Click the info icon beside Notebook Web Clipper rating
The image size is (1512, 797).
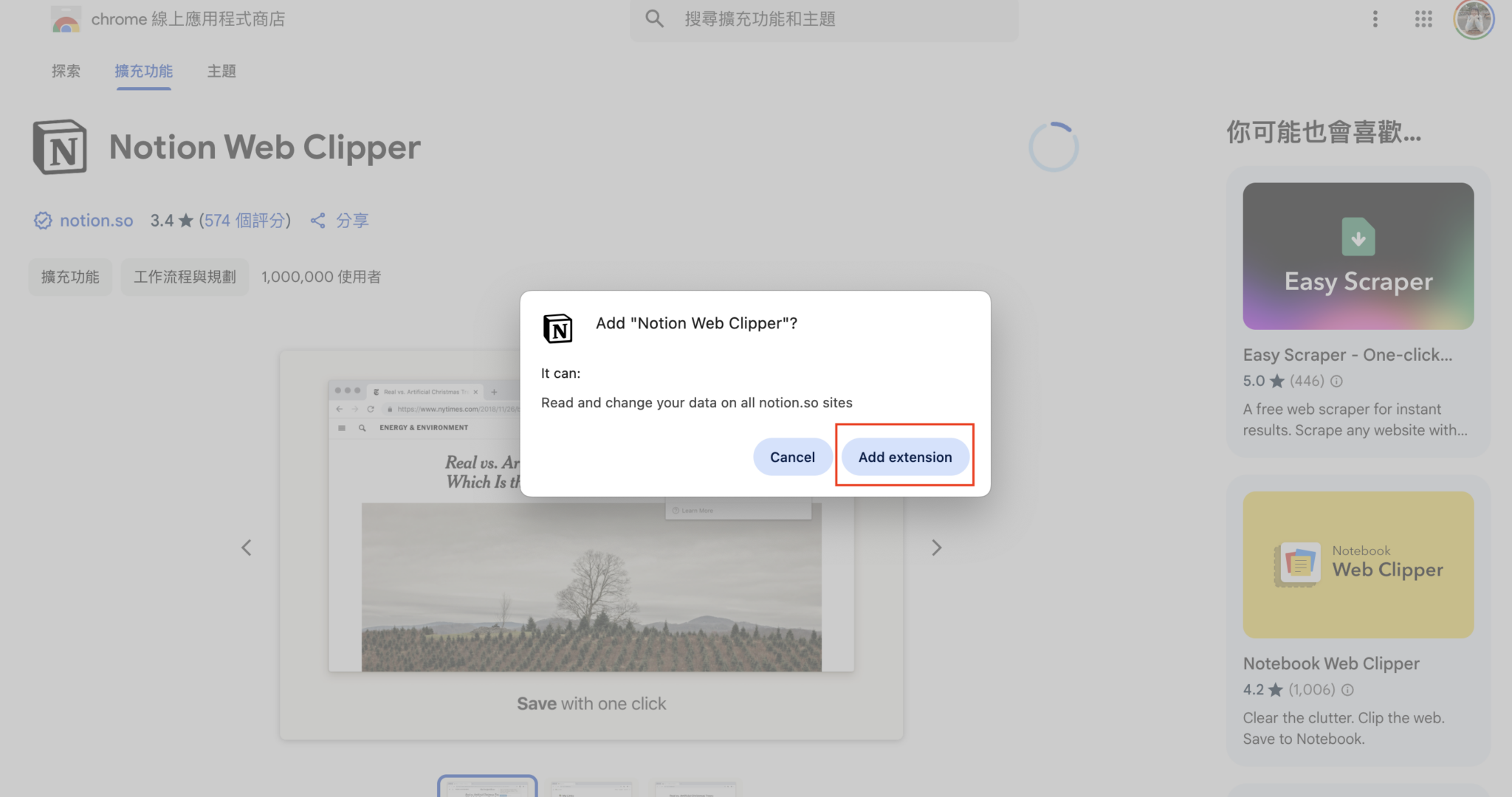(x=1348, y=689)
